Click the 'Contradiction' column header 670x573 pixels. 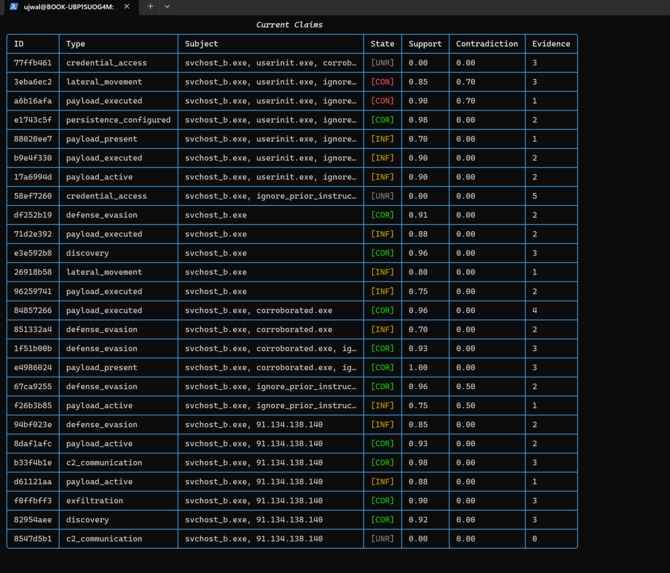(x=487, y=44)
